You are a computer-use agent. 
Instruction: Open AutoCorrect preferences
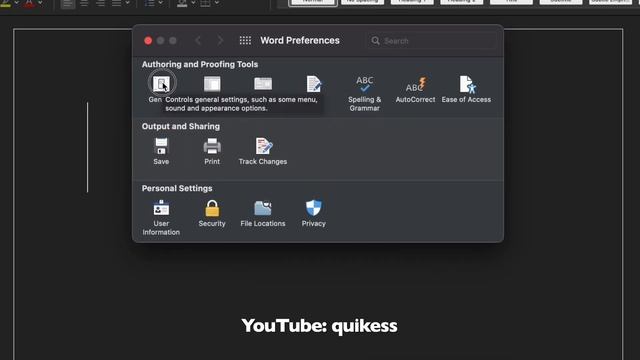[x=415, y=89]
